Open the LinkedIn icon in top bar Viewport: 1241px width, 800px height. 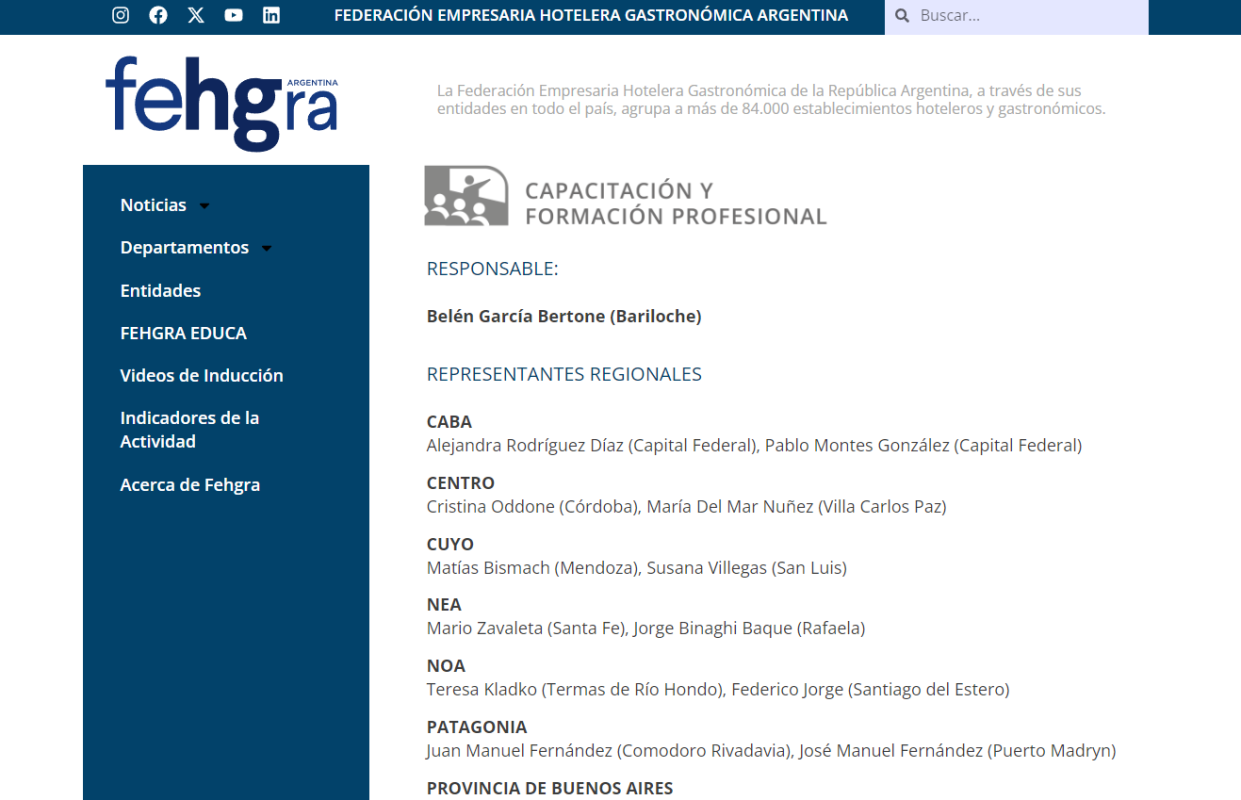tap(271, 15)
